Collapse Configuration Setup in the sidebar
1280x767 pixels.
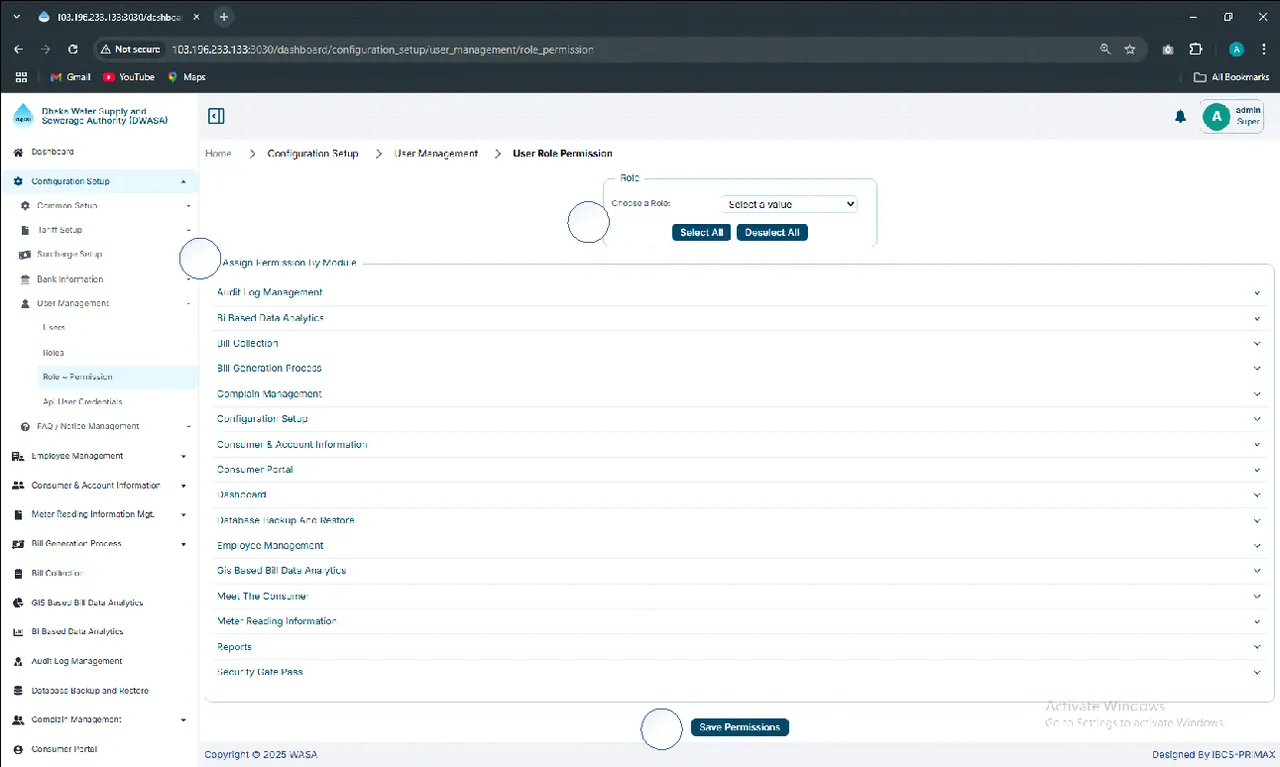tap(99, 181)
